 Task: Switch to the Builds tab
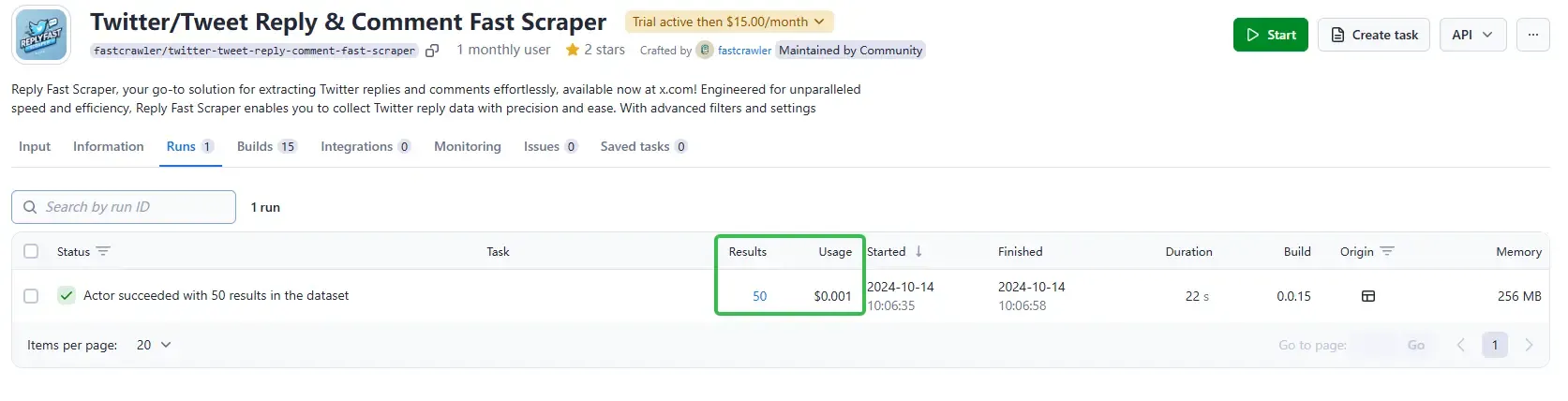pos(266,146)
